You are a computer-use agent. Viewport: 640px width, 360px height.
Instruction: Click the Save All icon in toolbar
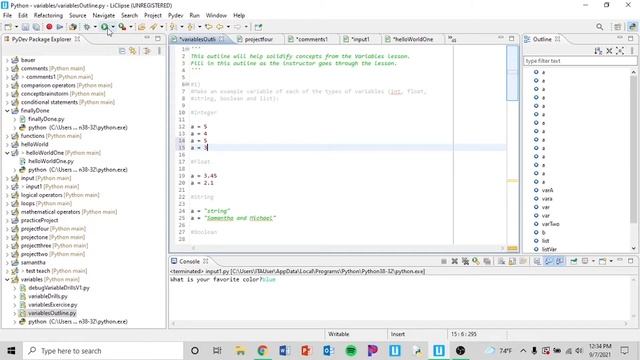click(x=36, y=27)
